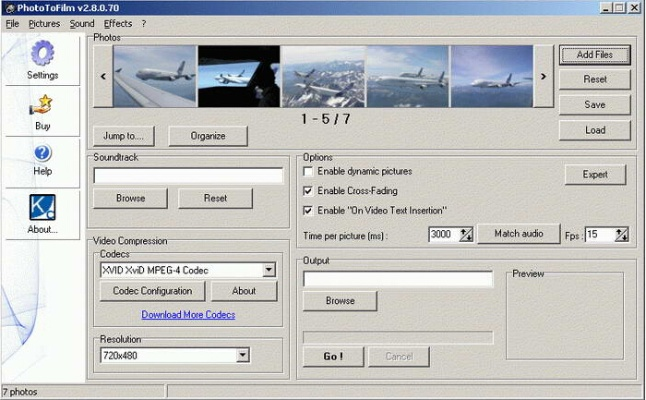Disable the Cross-Fading checkbox

(x=308, y=190)
